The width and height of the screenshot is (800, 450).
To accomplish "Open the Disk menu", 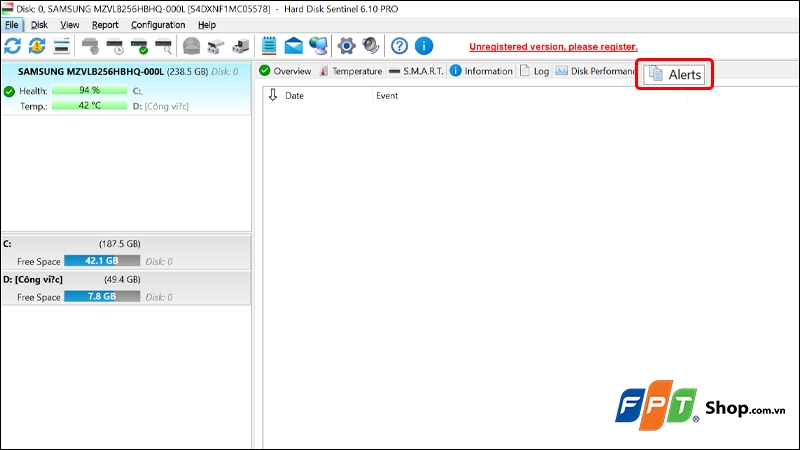I will point(39,24).
